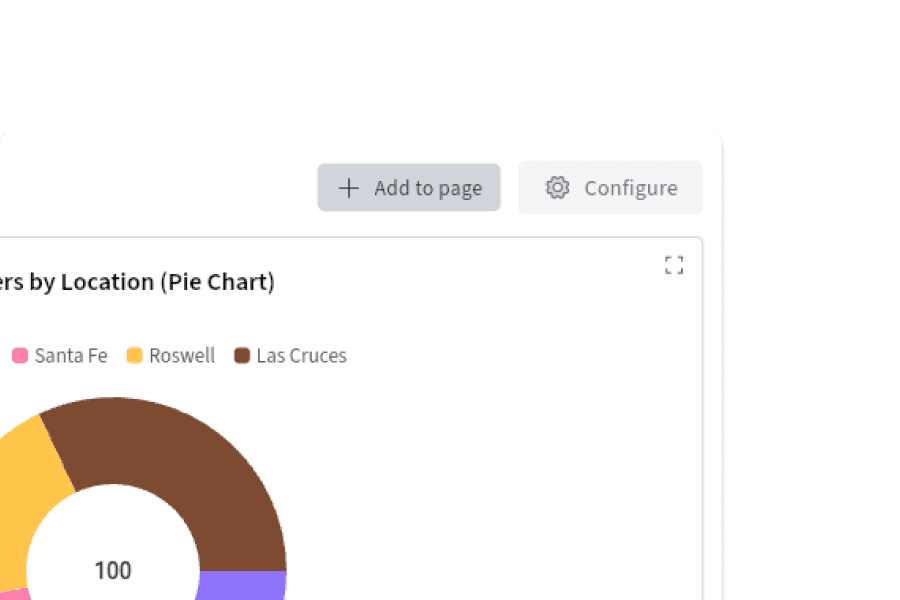Select the Las Cruces legend label
This screenshot has width=900, height=600.
[301, 356]
